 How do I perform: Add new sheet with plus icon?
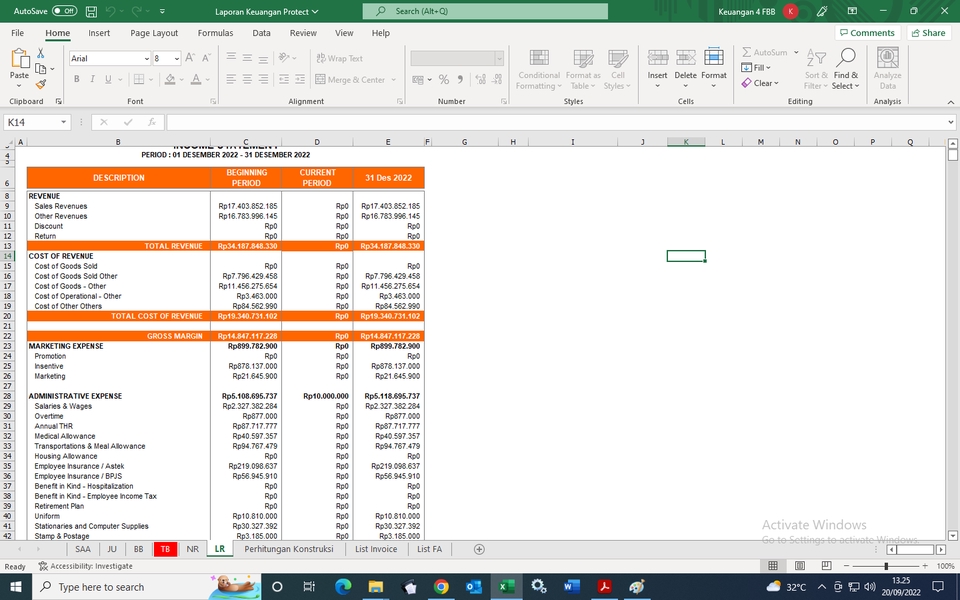[479, 550]
